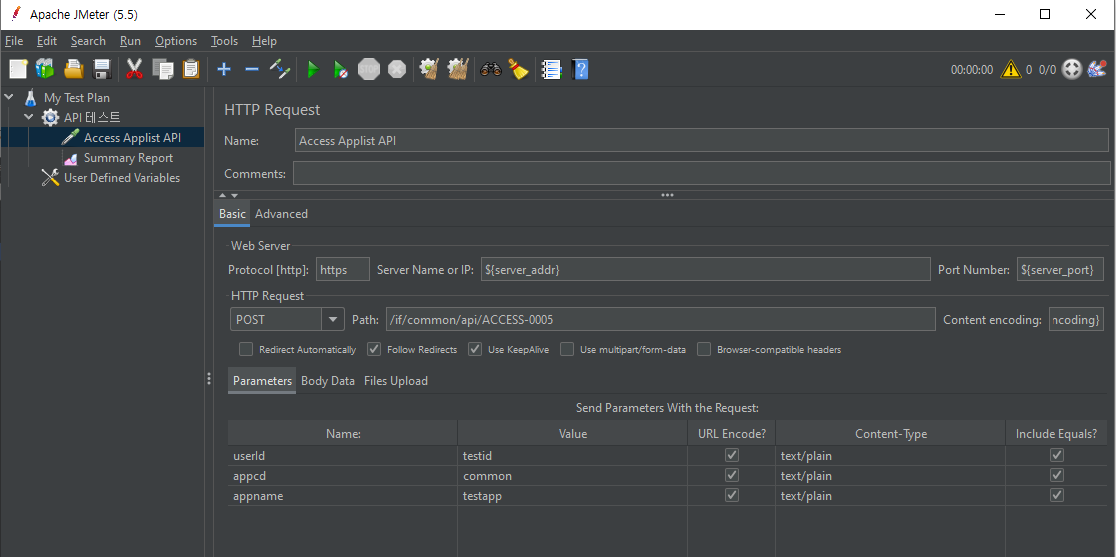Click the Open file folder icon

(x=74, y=70)
